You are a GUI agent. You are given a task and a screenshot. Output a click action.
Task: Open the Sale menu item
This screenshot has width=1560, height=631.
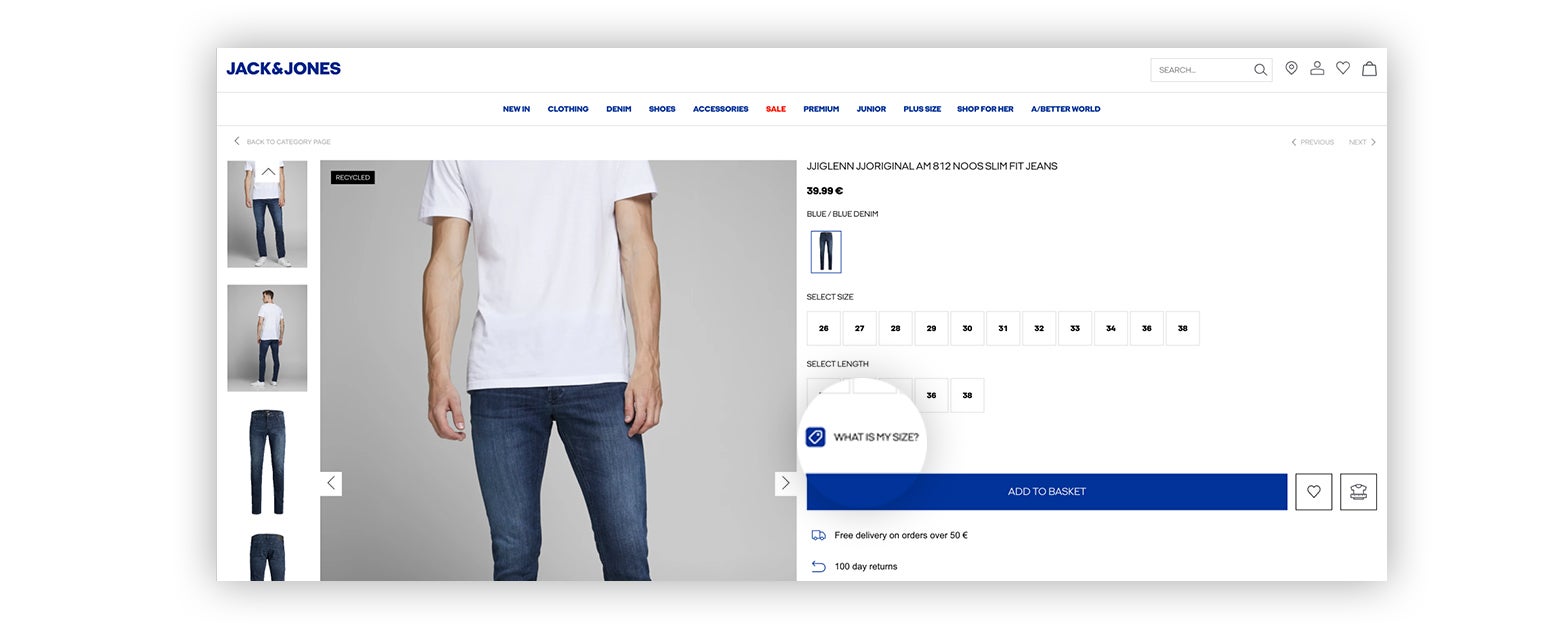(x=775, y=109)
